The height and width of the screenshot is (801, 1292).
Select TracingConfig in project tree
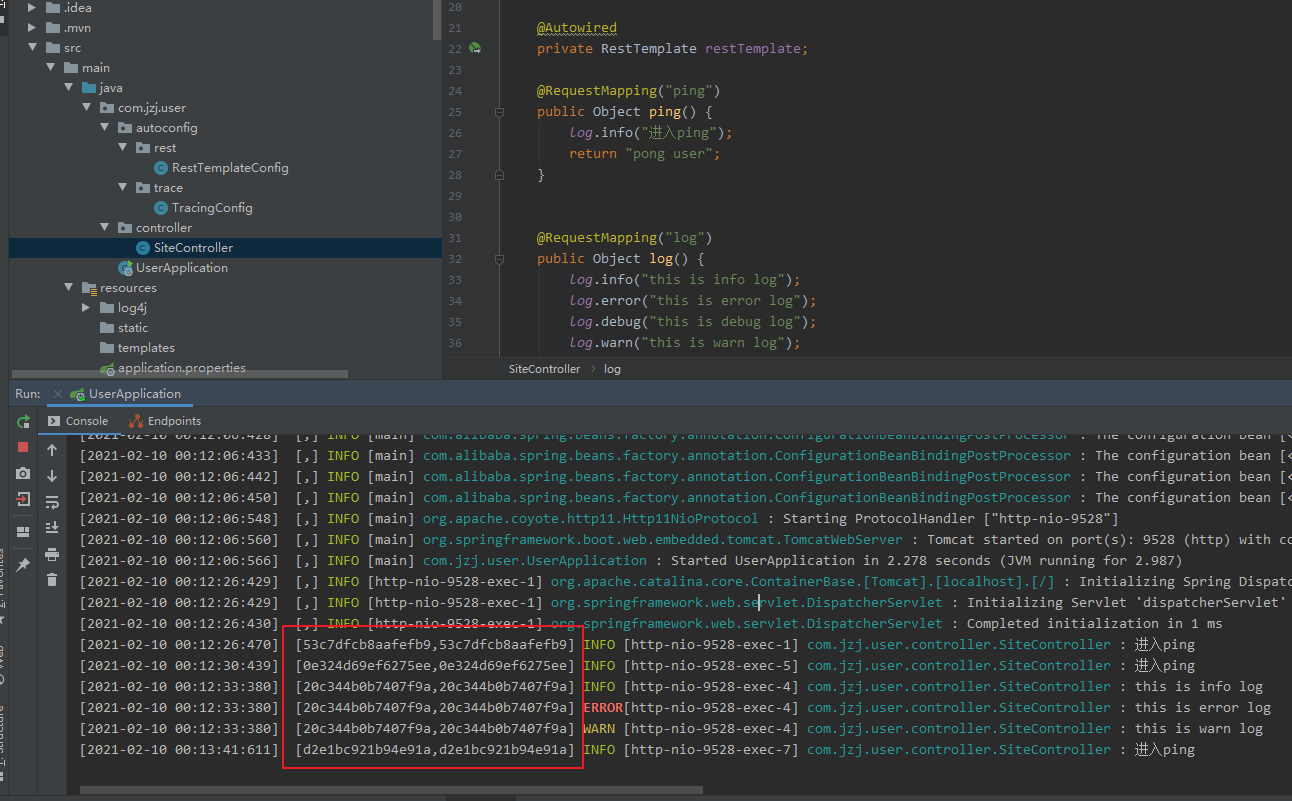212,208
